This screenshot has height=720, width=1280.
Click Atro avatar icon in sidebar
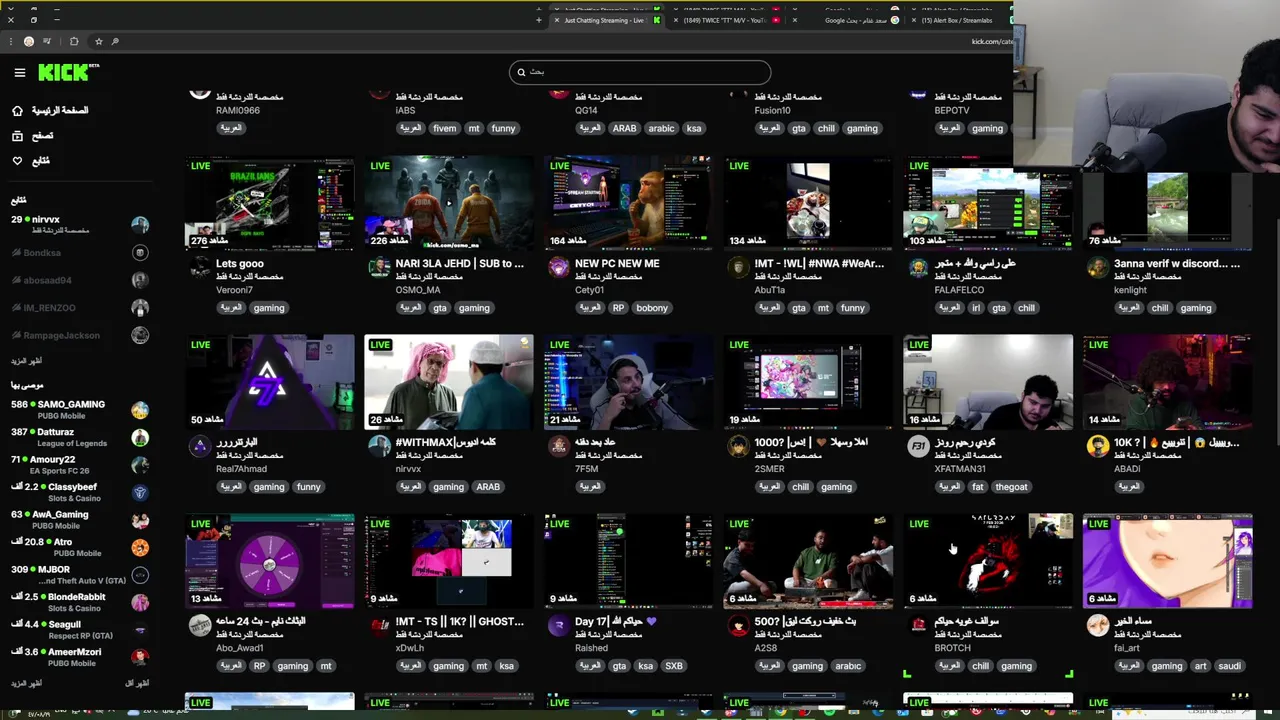pos(140,547)
